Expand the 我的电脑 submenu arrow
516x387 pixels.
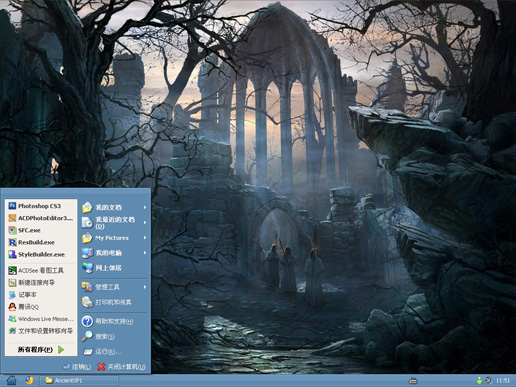(x=145, y=253)
